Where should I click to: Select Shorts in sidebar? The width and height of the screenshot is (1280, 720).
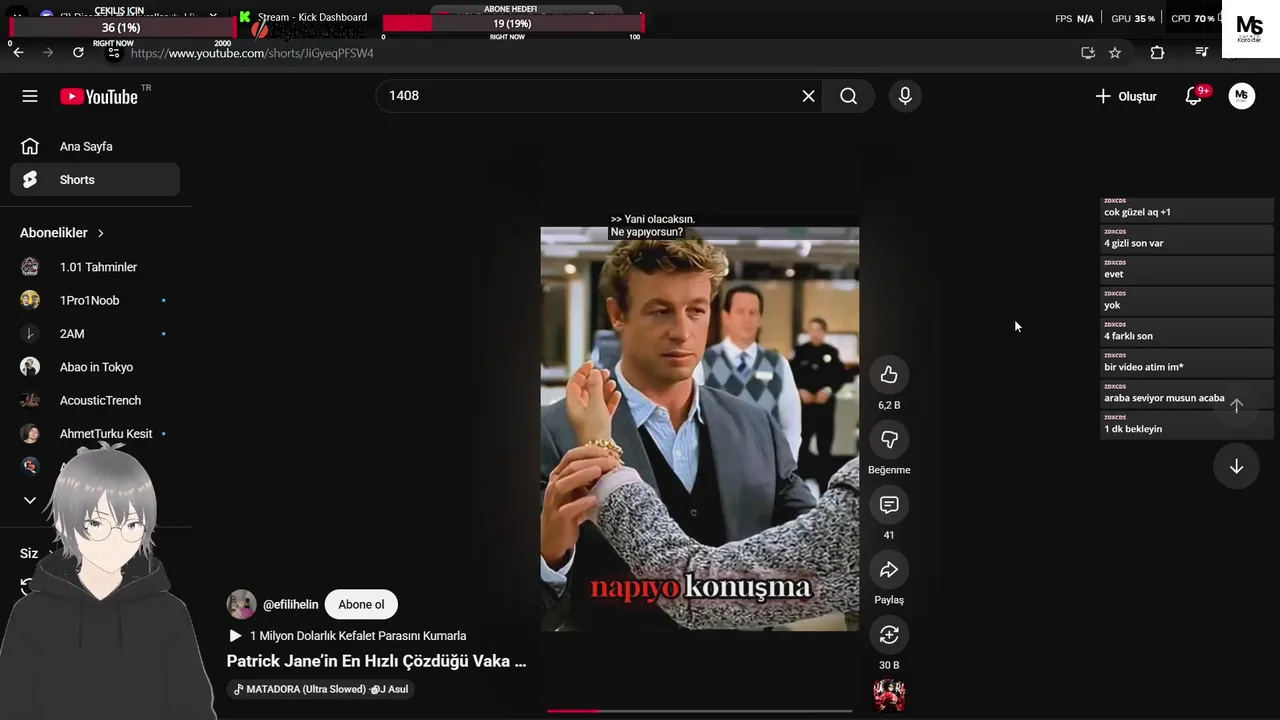click(95, 180)
